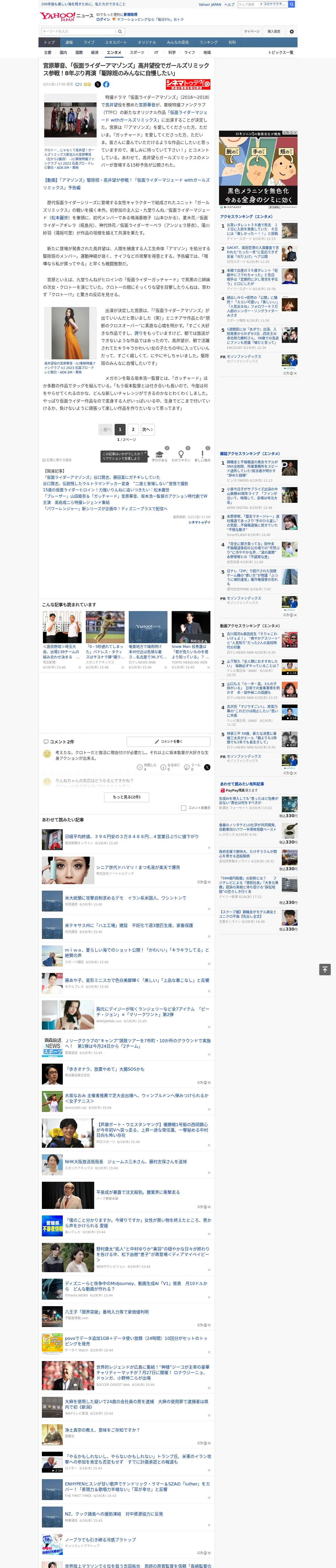Open related article 15歳の仮面ライダーヒロイン
Screen dimensions: 336x1568
pos(106,489)
